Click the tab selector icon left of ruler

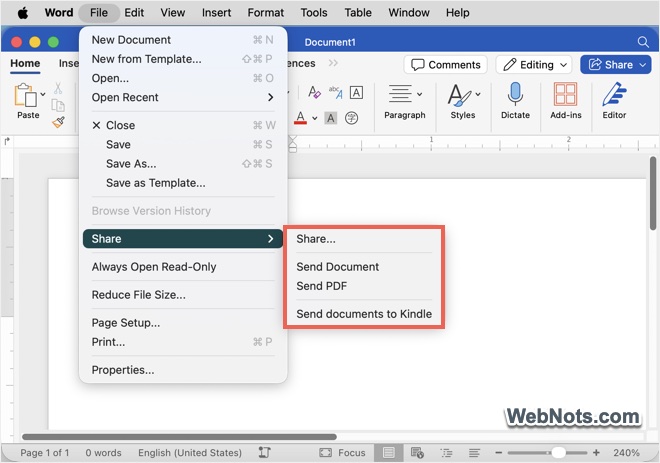(x=7, y=141)
